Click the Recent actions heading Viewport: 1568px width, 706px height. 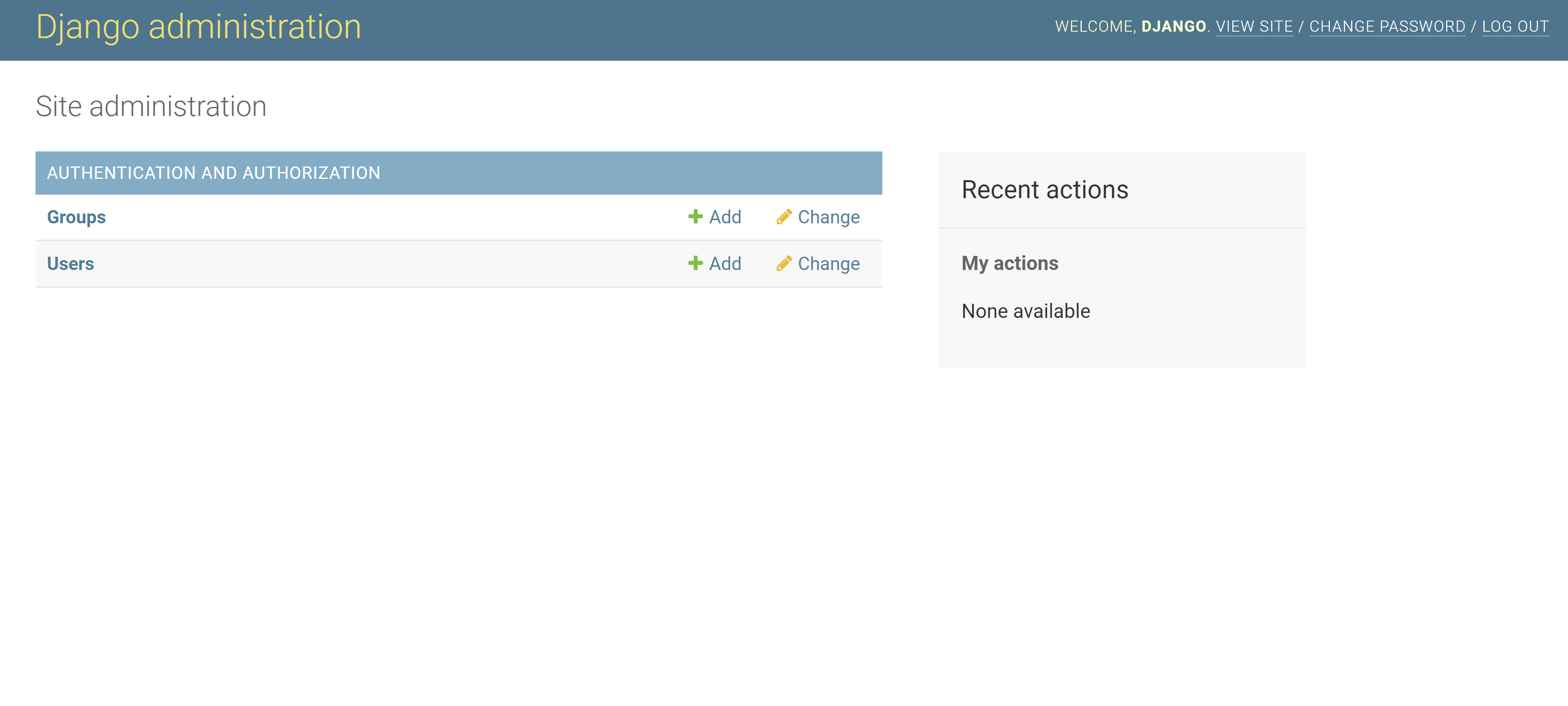[x=1044, y=190]
